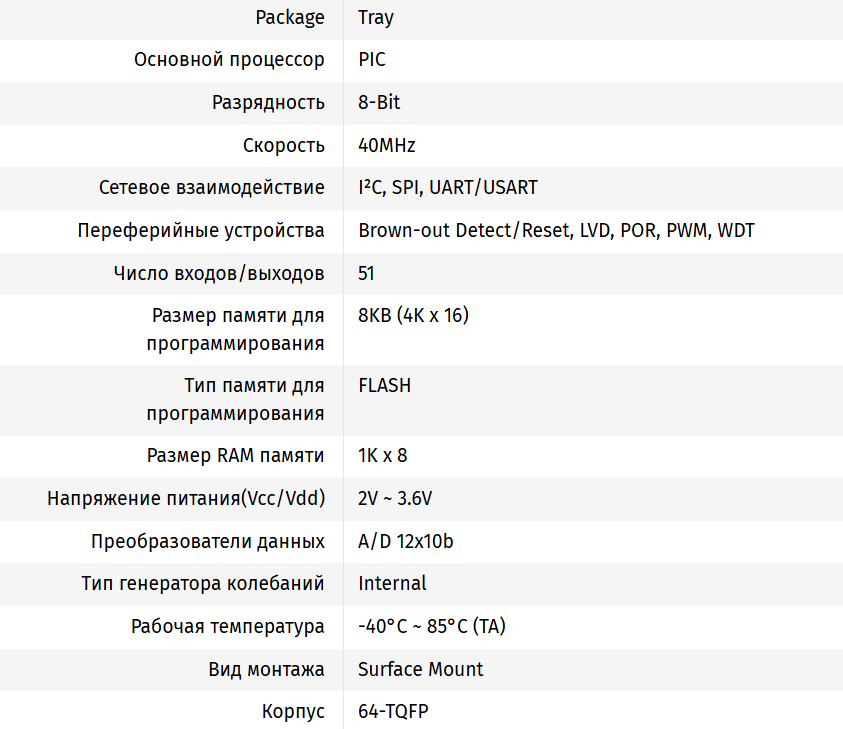
Task: Click the 2V ~ 3.6V voltage value
Action: click(x=395, y=498)
